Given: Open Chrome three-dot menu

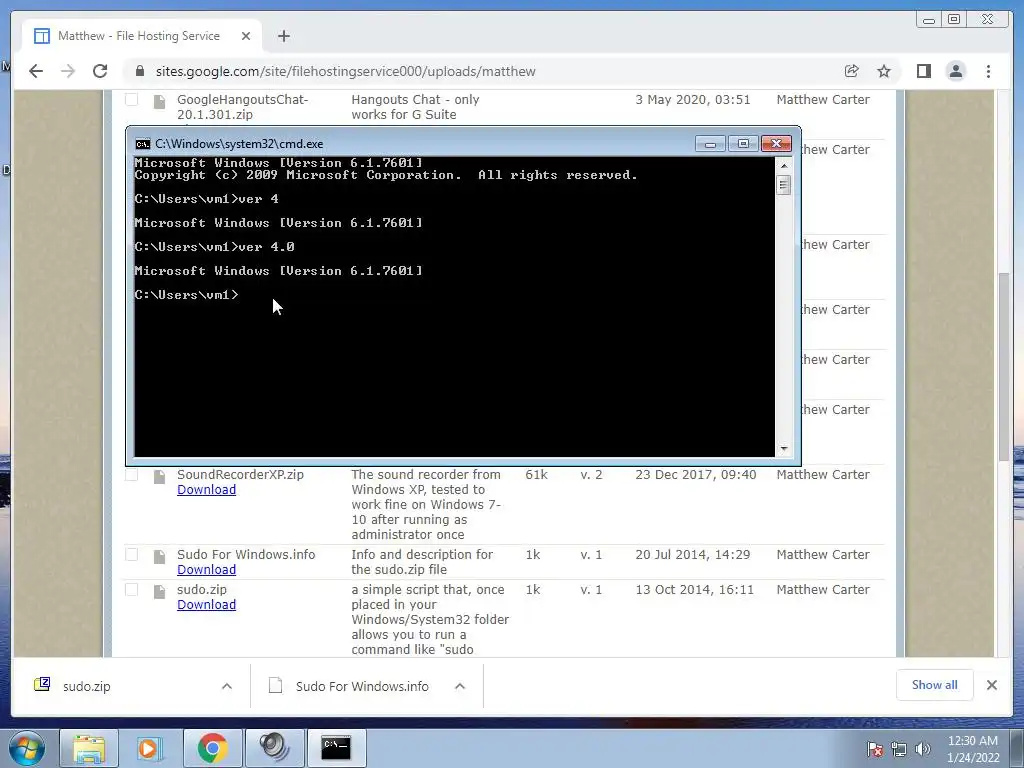Looking at the screenshot, I should pyautogui.click(x=989, y=71).
